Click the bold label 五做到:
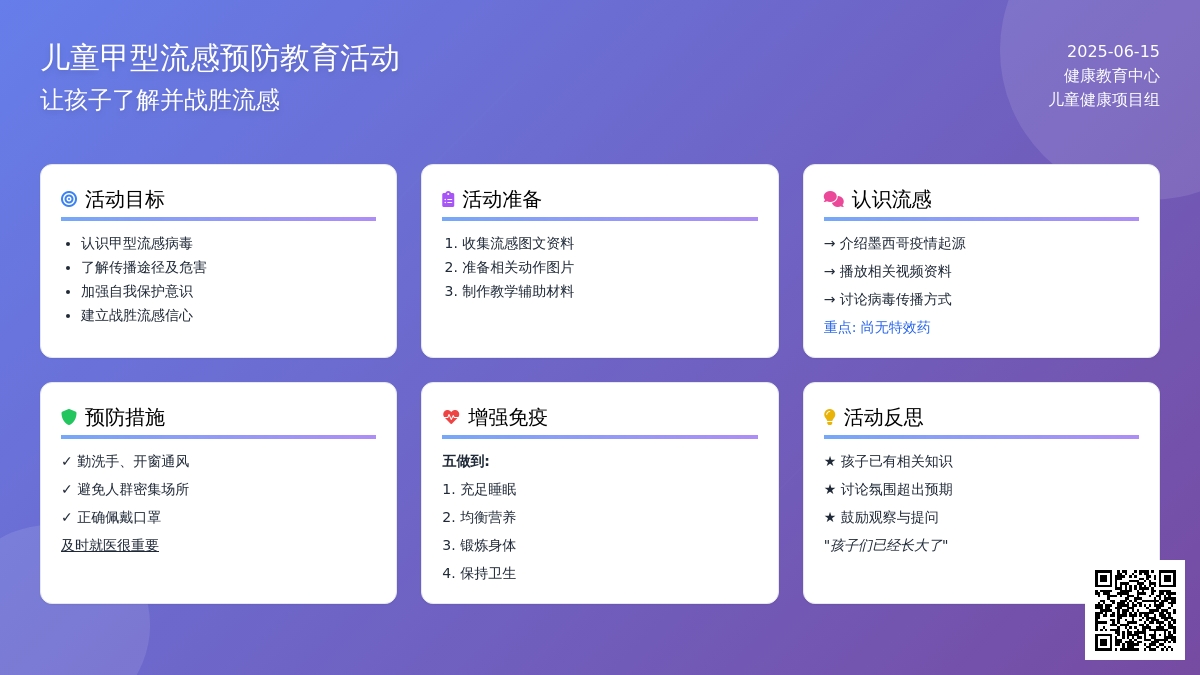The height and width of the screenshot is (675, 1200). [x=466, y=461]
